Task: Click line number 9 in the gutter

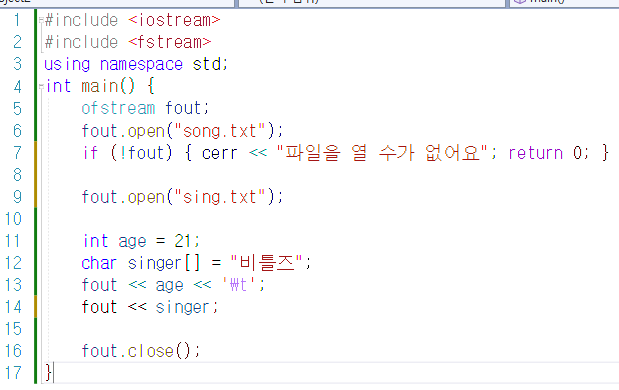Action: [17, 197]
